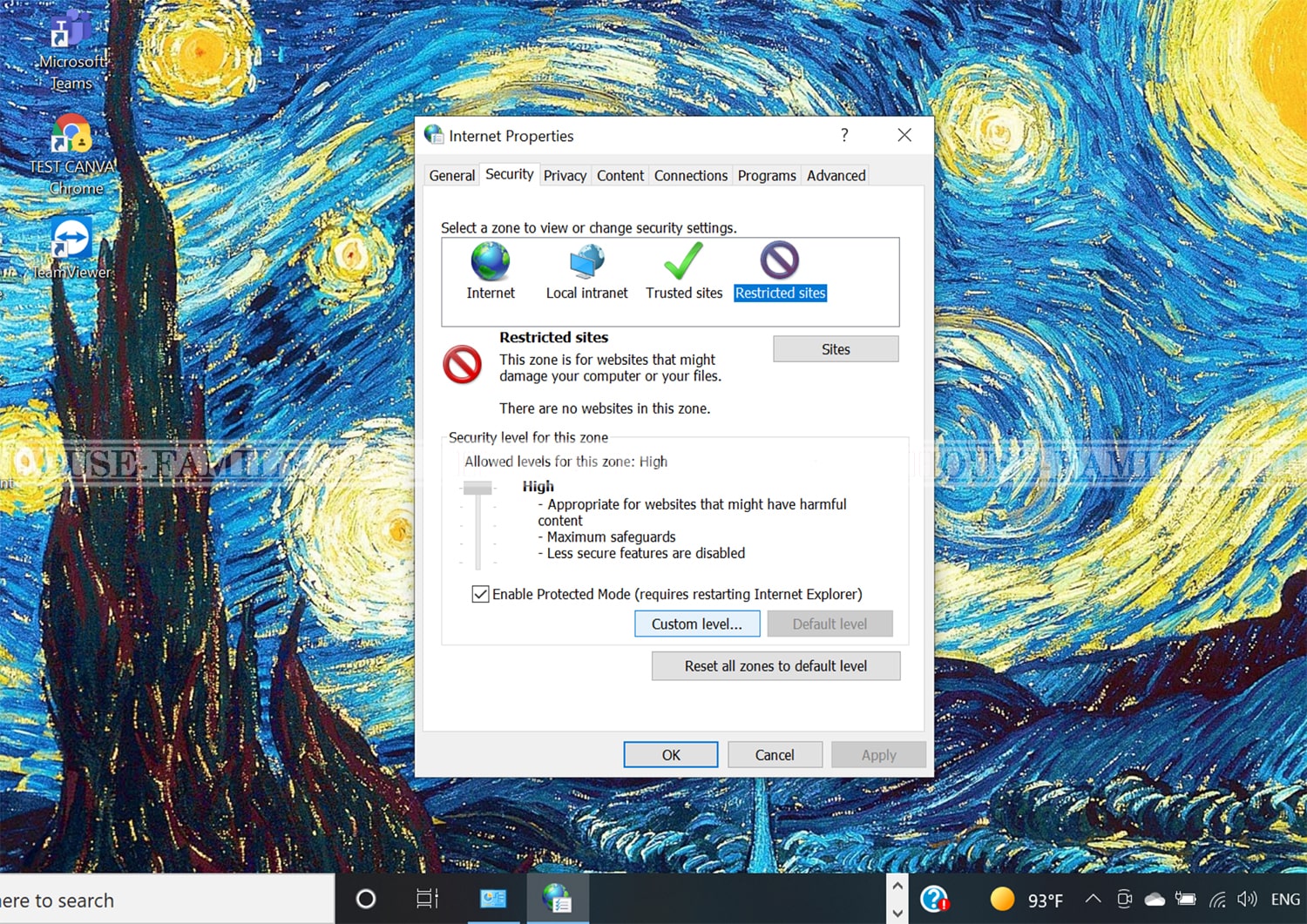Open the Advanced tab
The image size is (1307, 924).
point(836,175)
